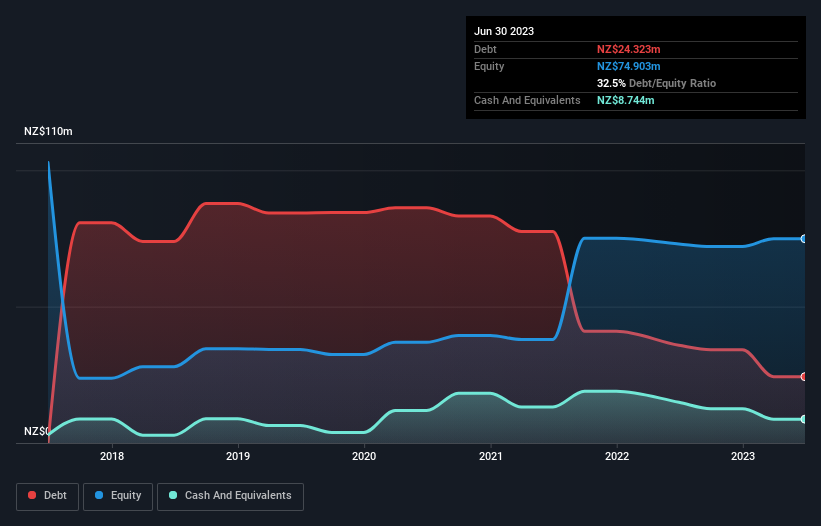Click the 2020 axis label

click(364, 456)
